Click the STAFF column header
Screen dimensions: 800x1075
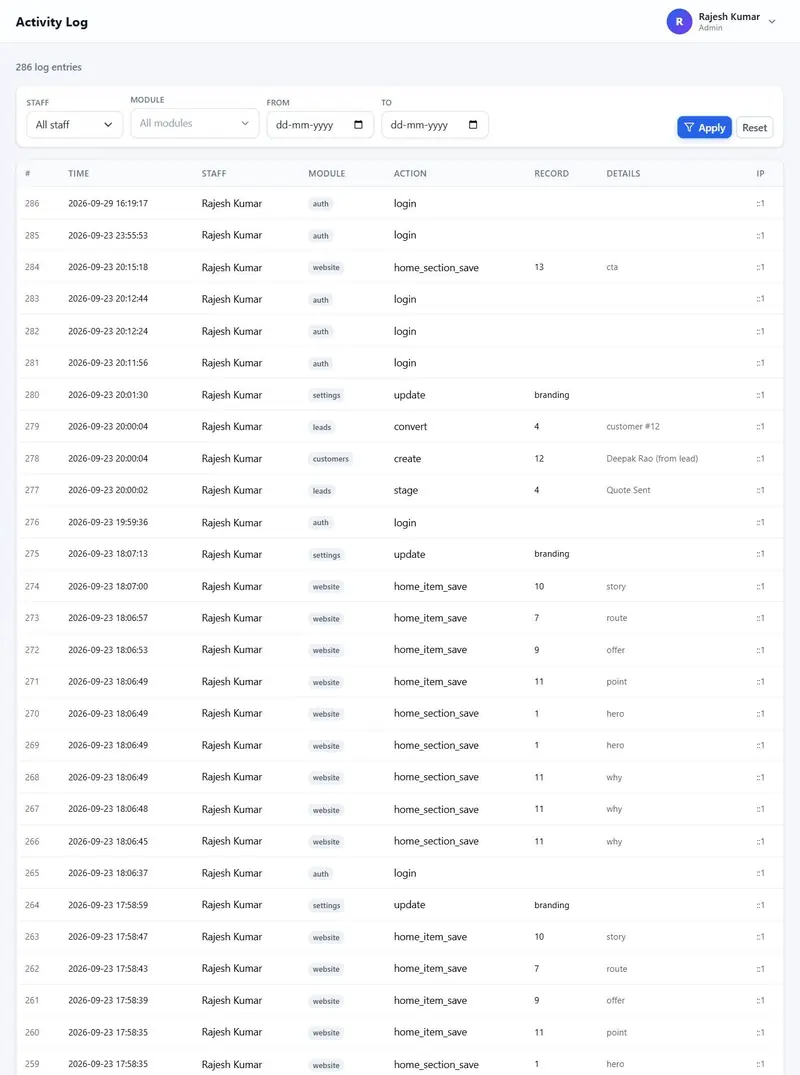pyautogui.click(x=214, y=173)
